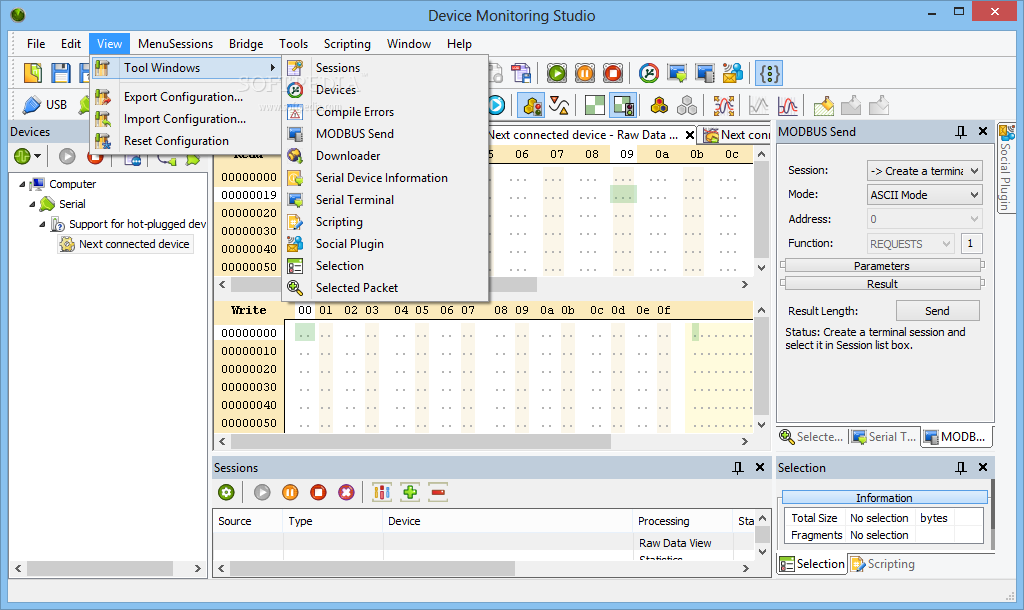Click the wave with expanding arrows icon

point(724,105)
